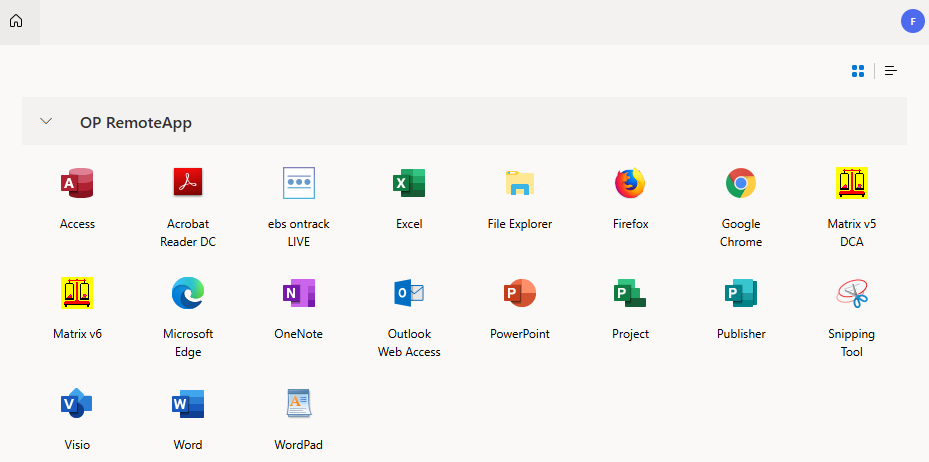Image resolution: width=929 pixels, height=462 pixels.
Task: Launch PowerPoint app icon
Action: 520,293
